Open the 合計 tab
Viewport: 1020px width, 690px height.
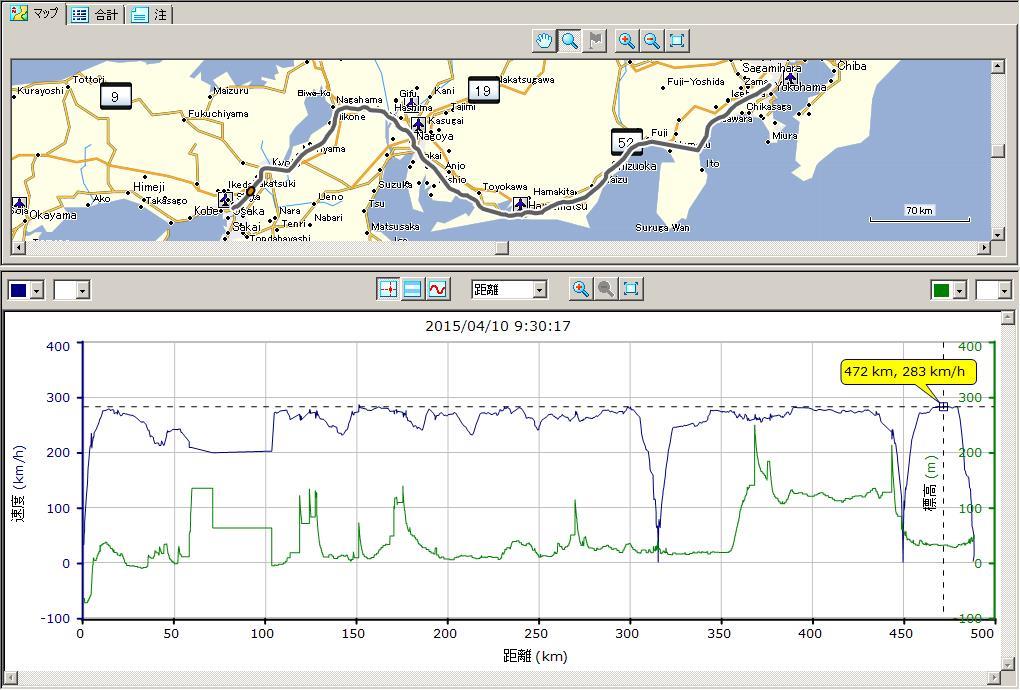95,15
